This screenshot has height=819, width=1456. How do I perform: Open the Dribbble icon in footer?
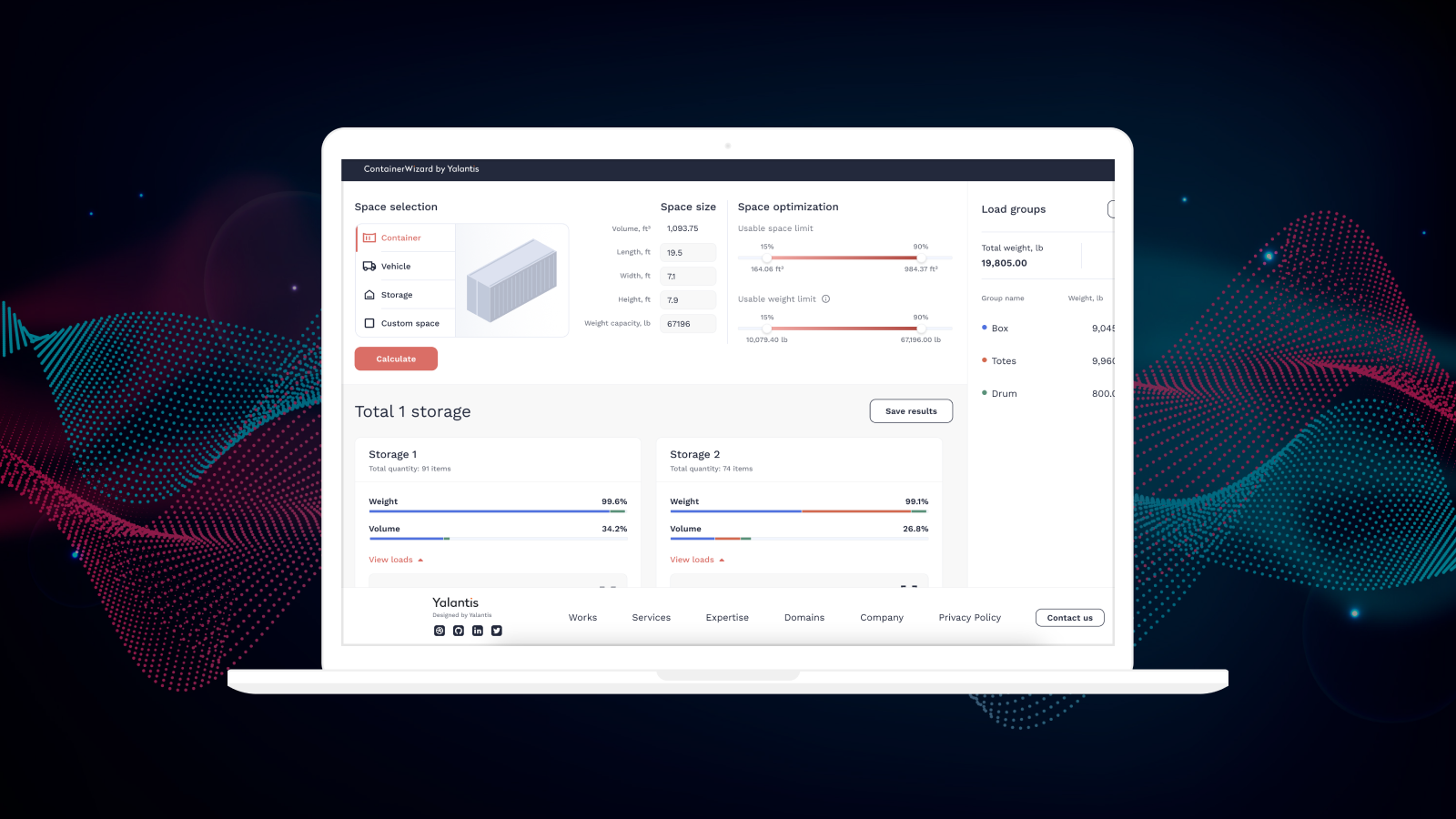point(440,631)
